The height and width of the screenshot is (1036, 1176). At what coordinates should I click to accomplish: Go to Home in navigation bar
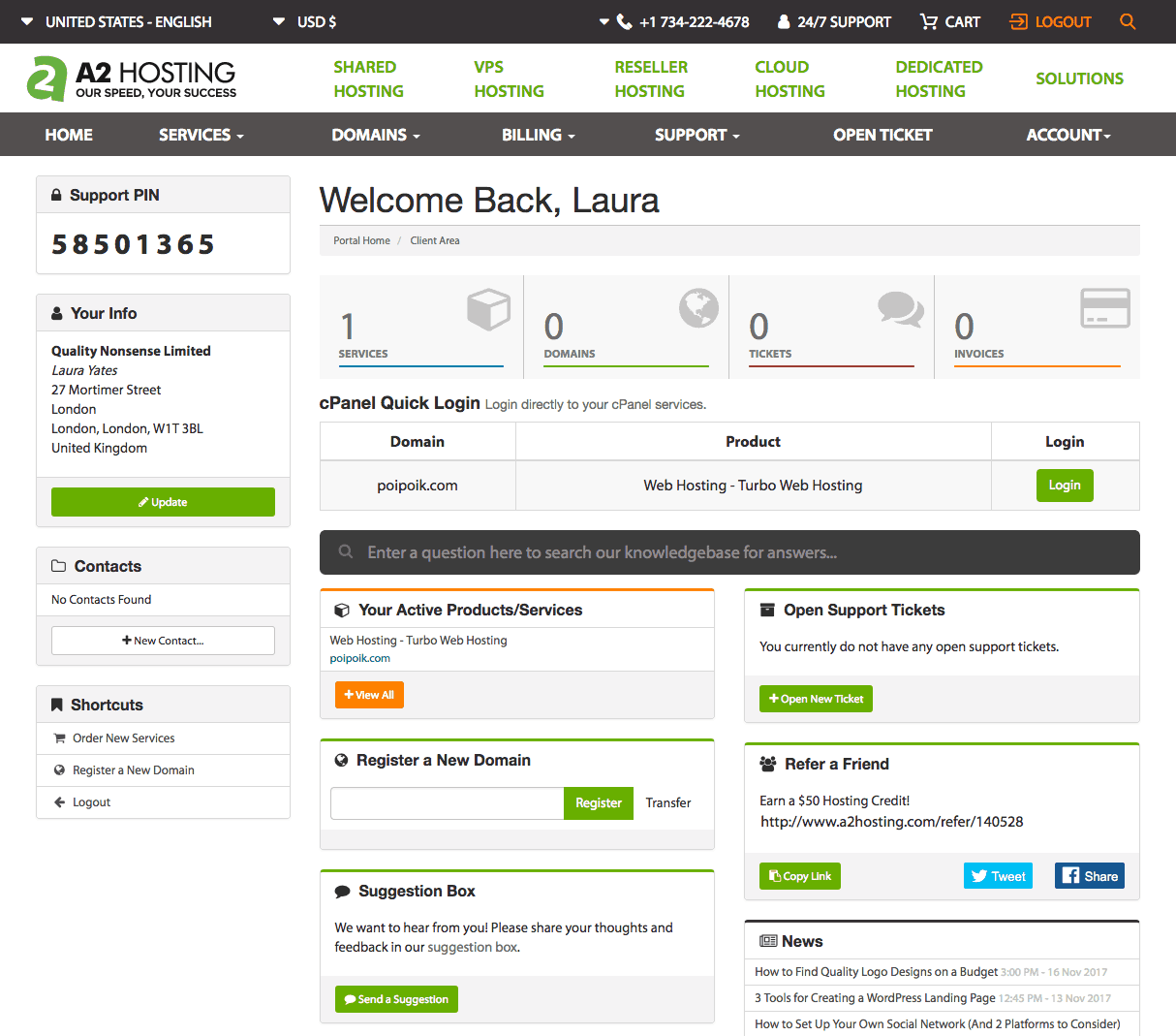pyautogui.click(x=69, y=135)
